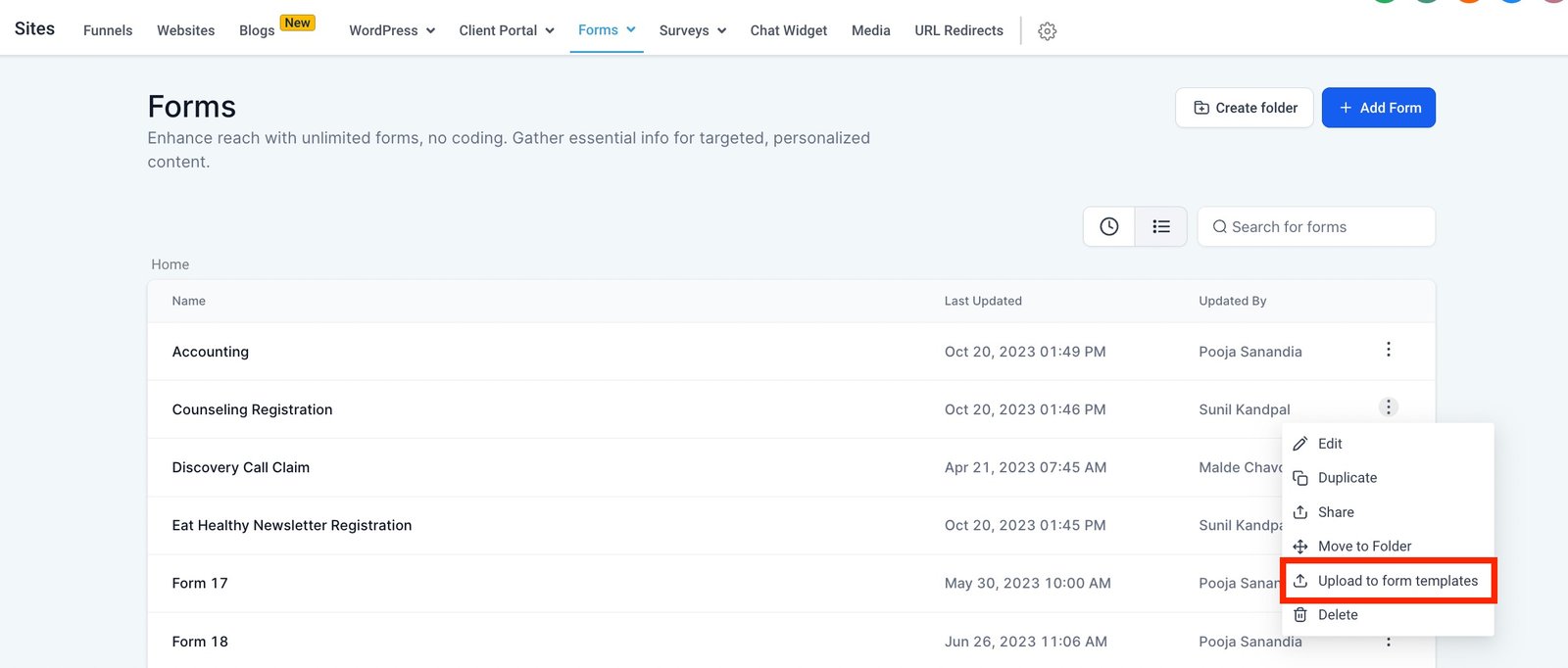Viewport: 1568px width, 668px height.
Task: Choose Share in the context menu
Action: point(1335,512)
